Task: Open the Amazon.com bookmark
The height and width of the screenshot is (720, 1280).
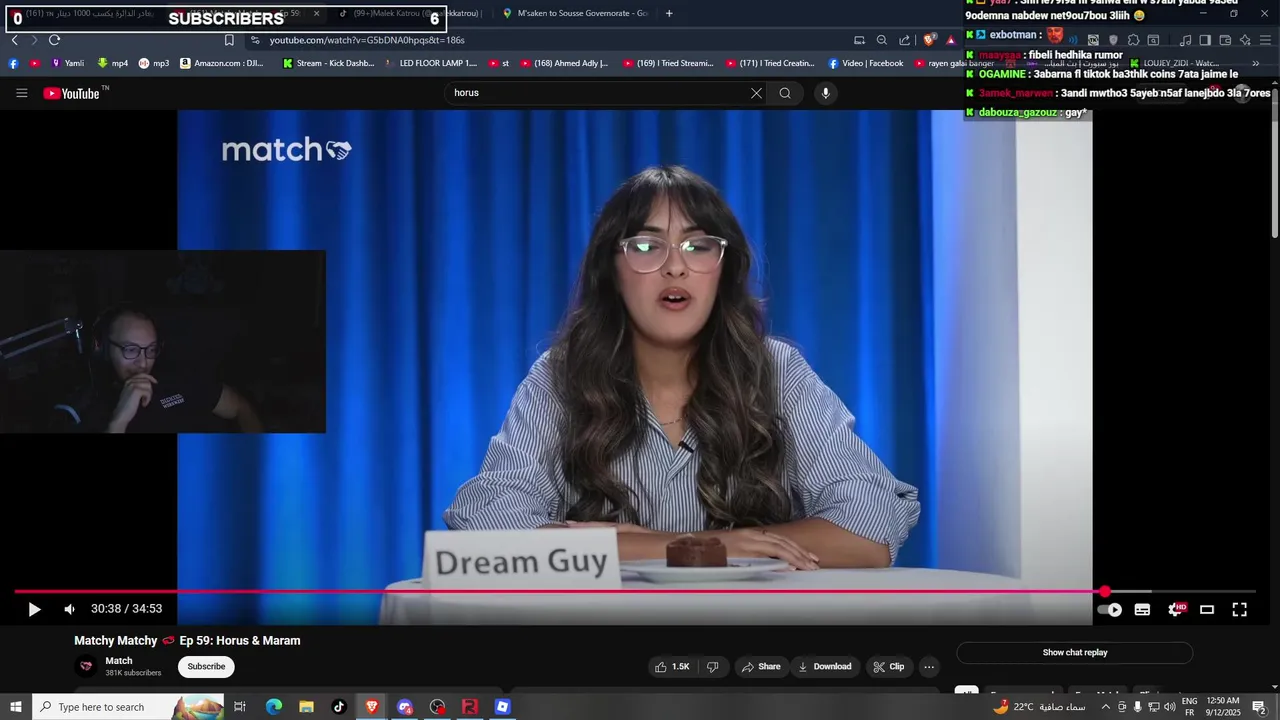Action: (221, 63)
